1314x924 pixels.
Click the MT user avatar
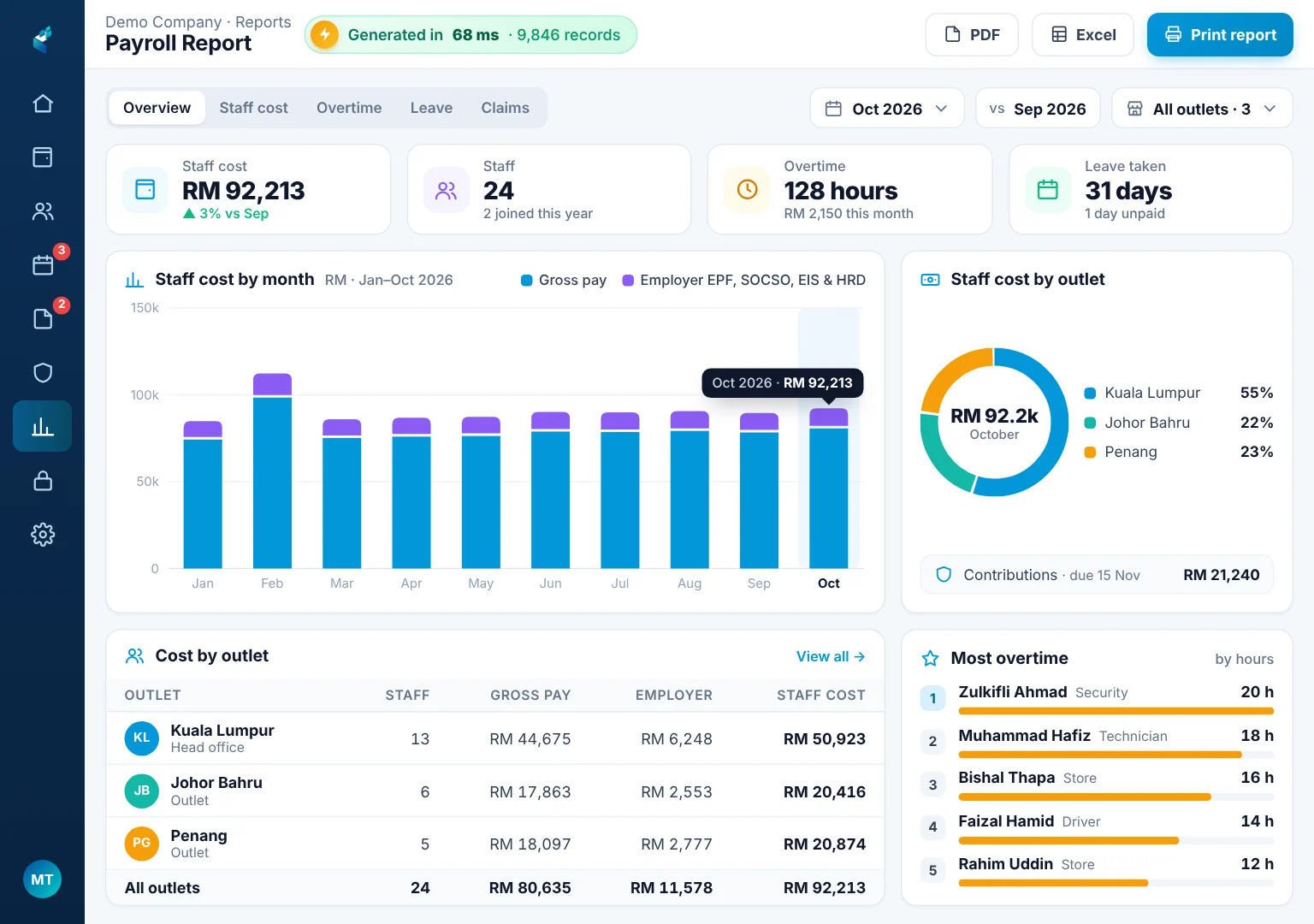coord(42,880)
